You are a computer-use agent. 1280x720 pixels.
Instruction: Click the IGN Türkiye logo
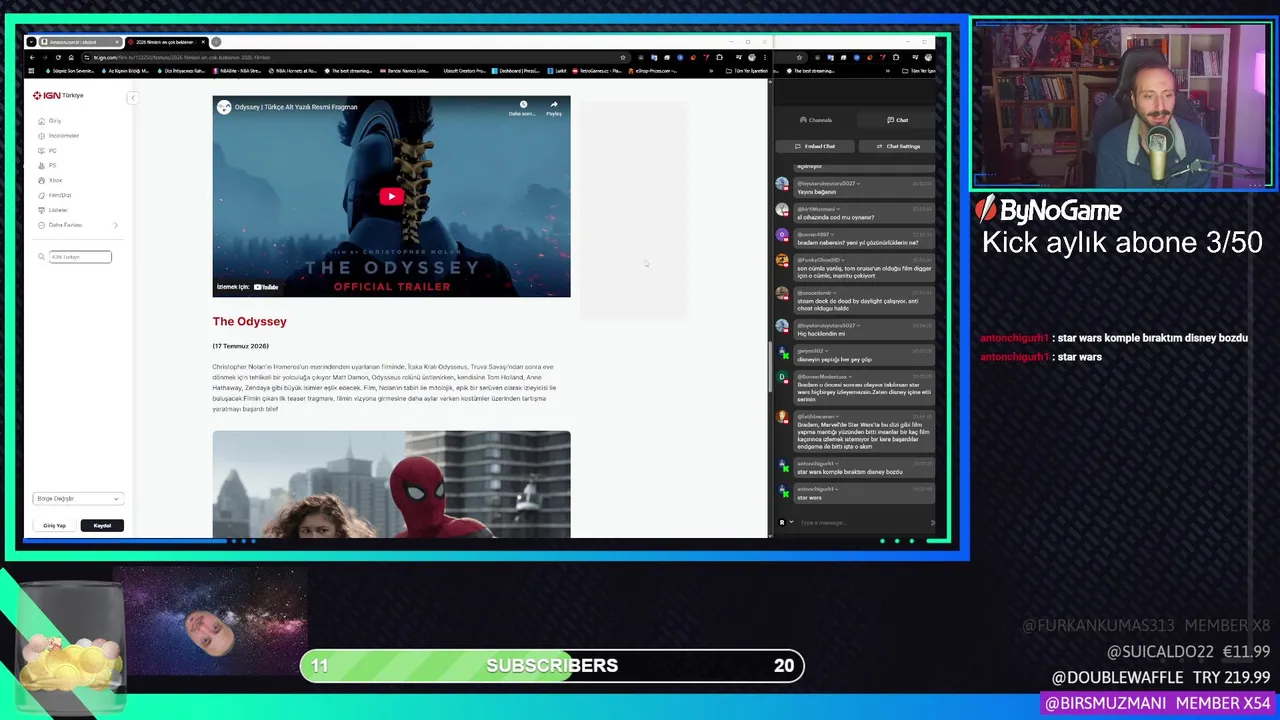[58, 96]
